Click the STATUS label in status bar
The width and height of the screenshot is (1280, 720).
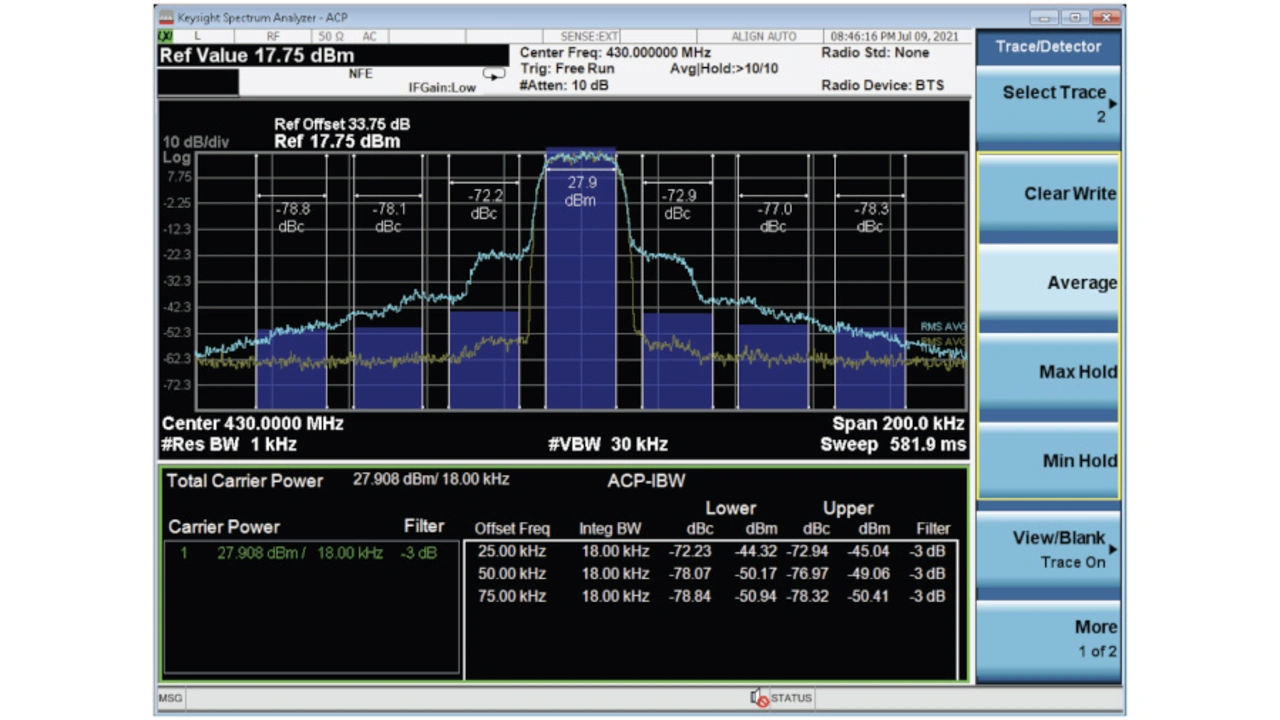click(x=791, y=698)
